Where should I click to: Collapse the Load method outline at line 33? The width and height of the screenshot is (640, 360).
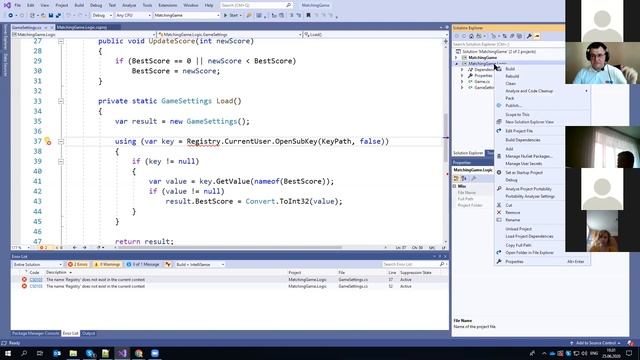point(61,101)
